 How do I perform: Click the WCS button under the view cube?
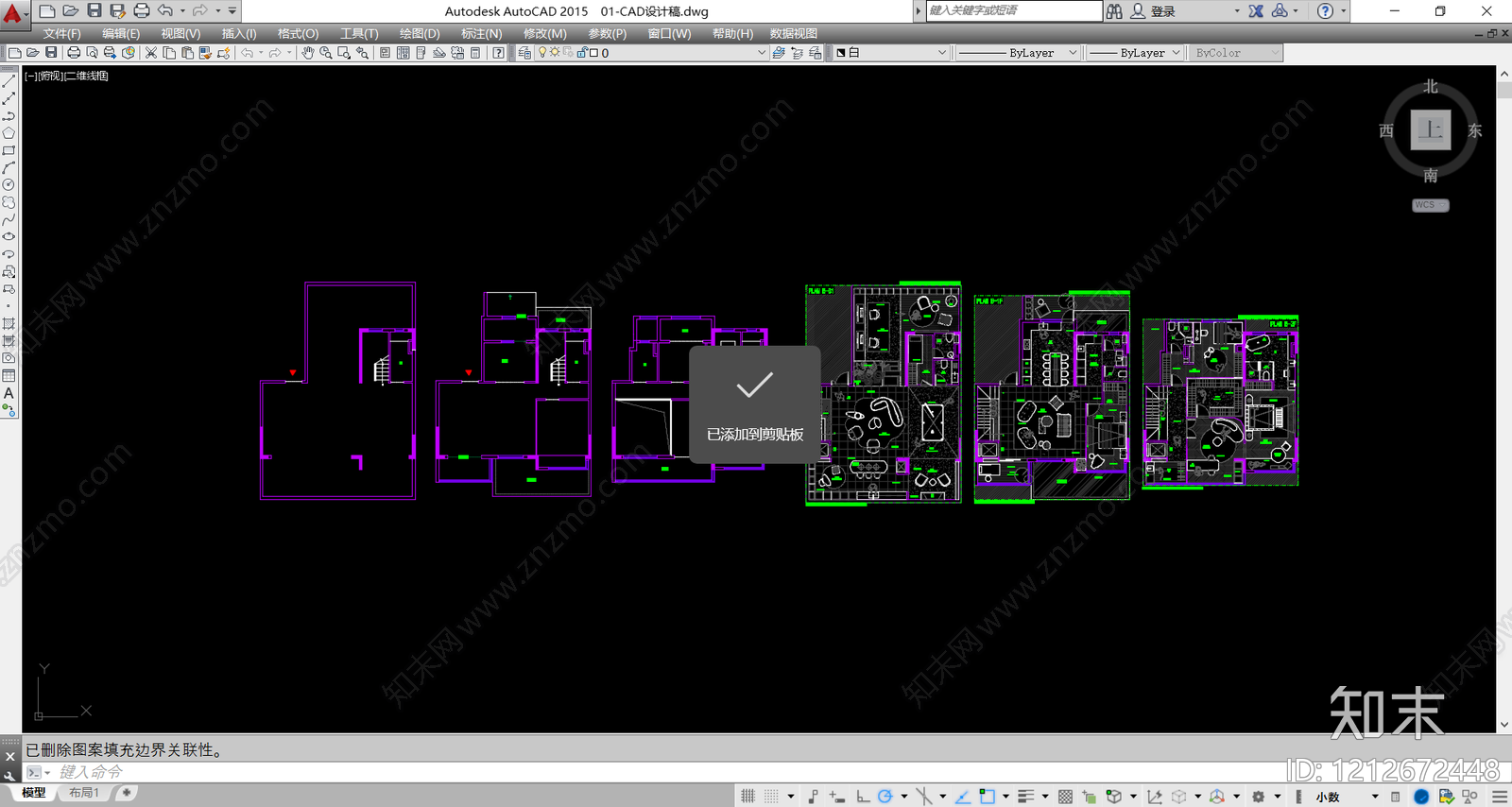coord(1430,205)
